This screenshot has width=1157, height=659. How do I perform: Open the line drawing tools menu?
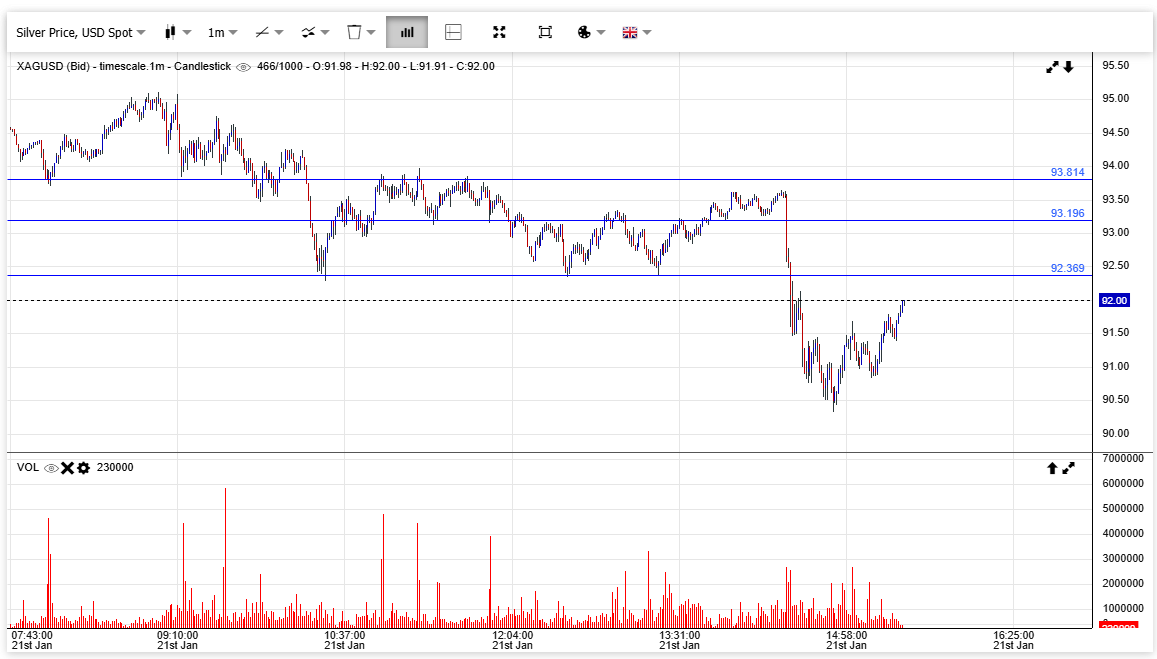tap(268, 32)
